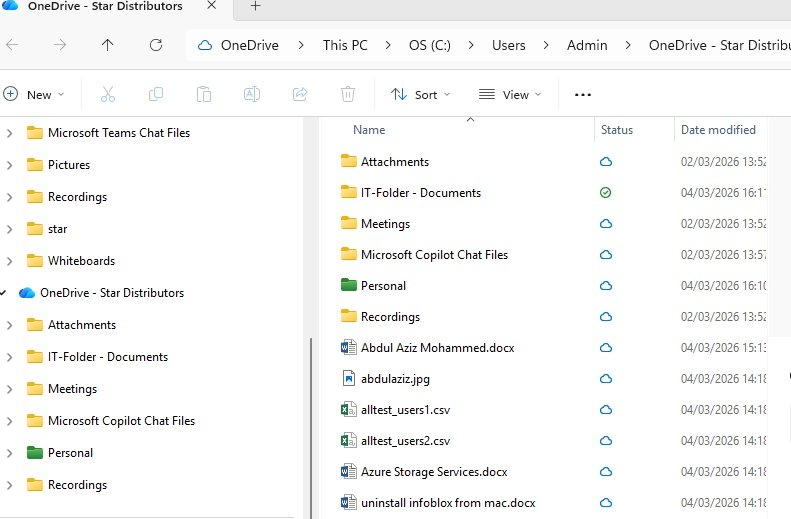
Task: Expand the Whiteboards folder in sidebar
Action: 9,261
